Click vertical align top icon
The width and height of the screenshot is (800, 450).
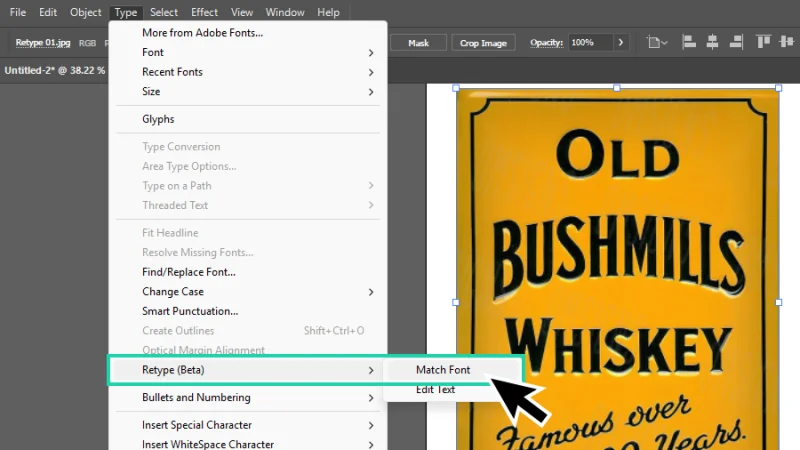[763, 42]
